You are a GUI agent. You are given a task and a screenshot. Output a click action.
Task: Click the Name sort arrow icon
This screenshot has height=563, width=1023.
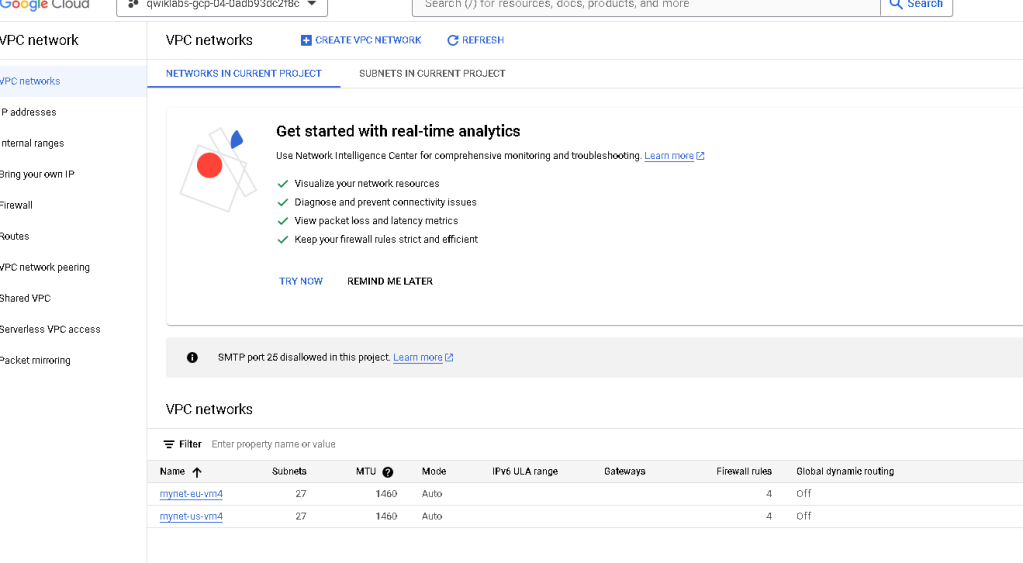click(197, 472)
